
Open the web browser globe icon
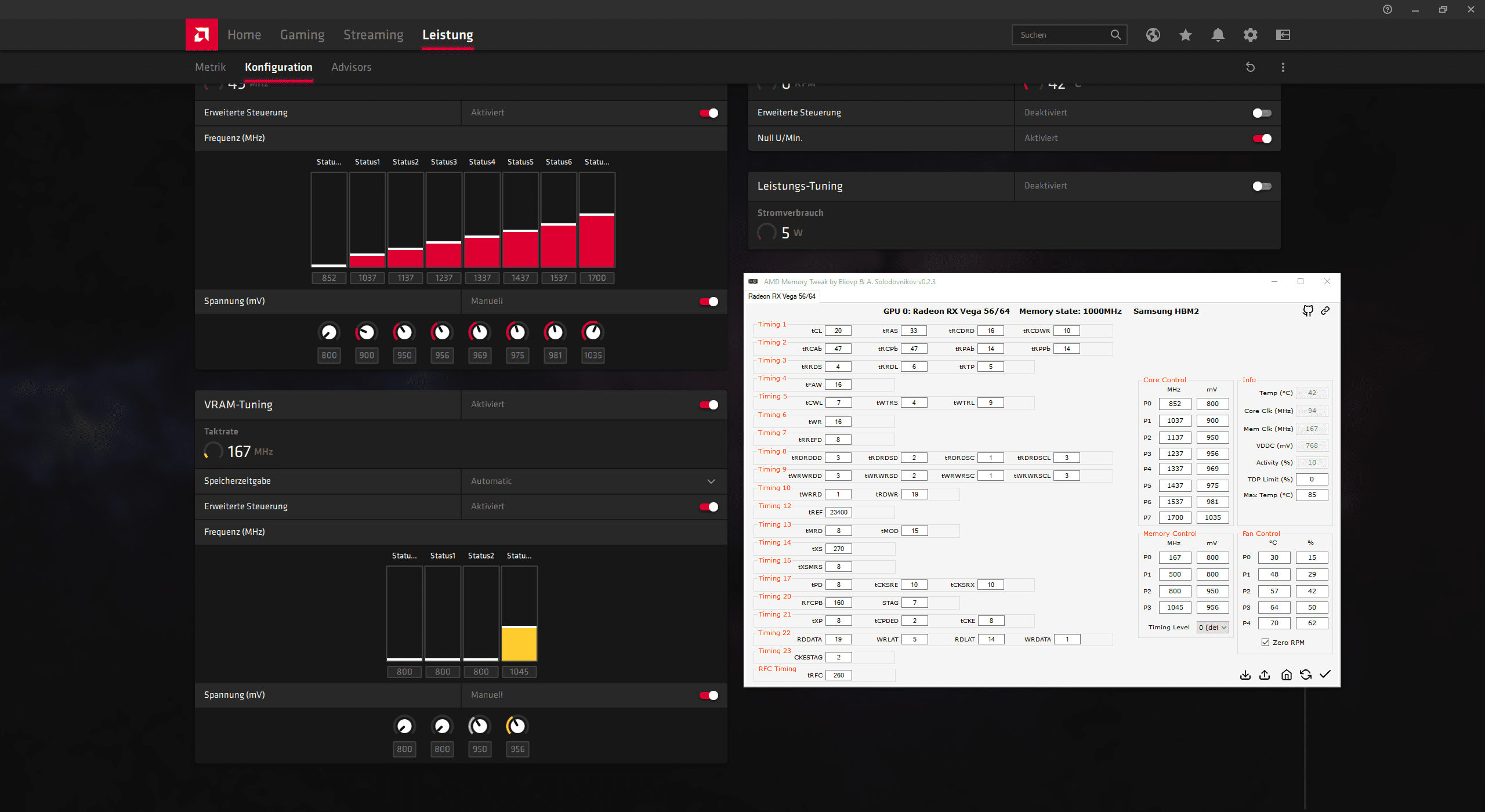(x=1153, y=35)
